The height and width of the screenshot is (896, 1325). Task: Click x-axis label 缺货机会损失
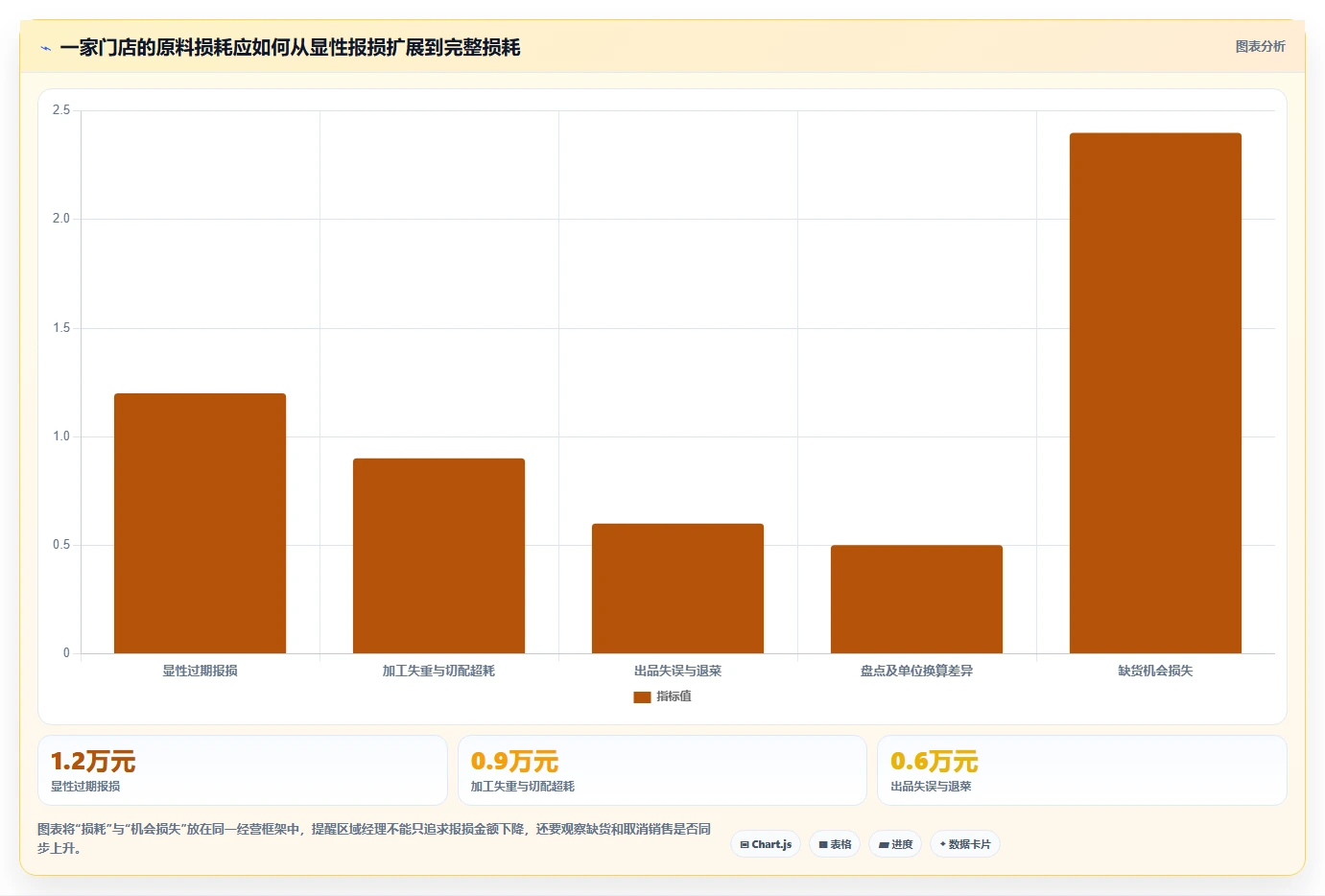(1155, 671)
